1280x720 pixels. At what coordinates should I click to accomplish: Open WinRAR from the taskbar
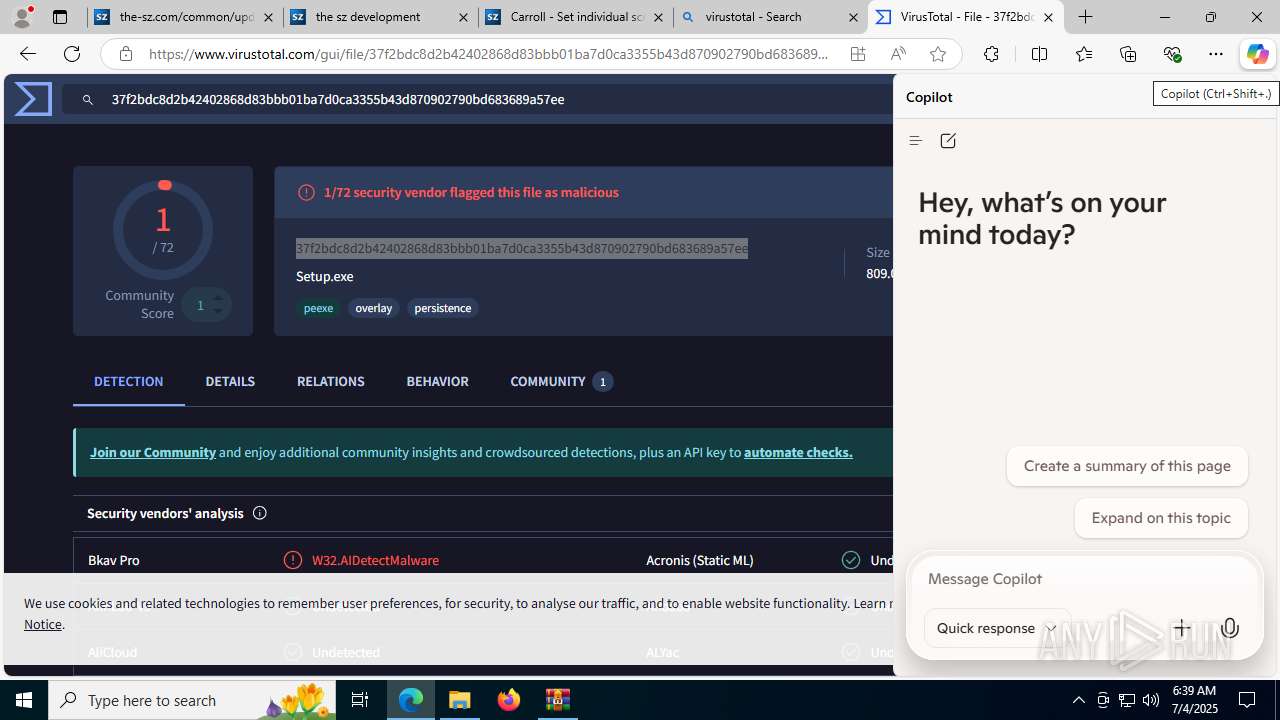point(558,700)
